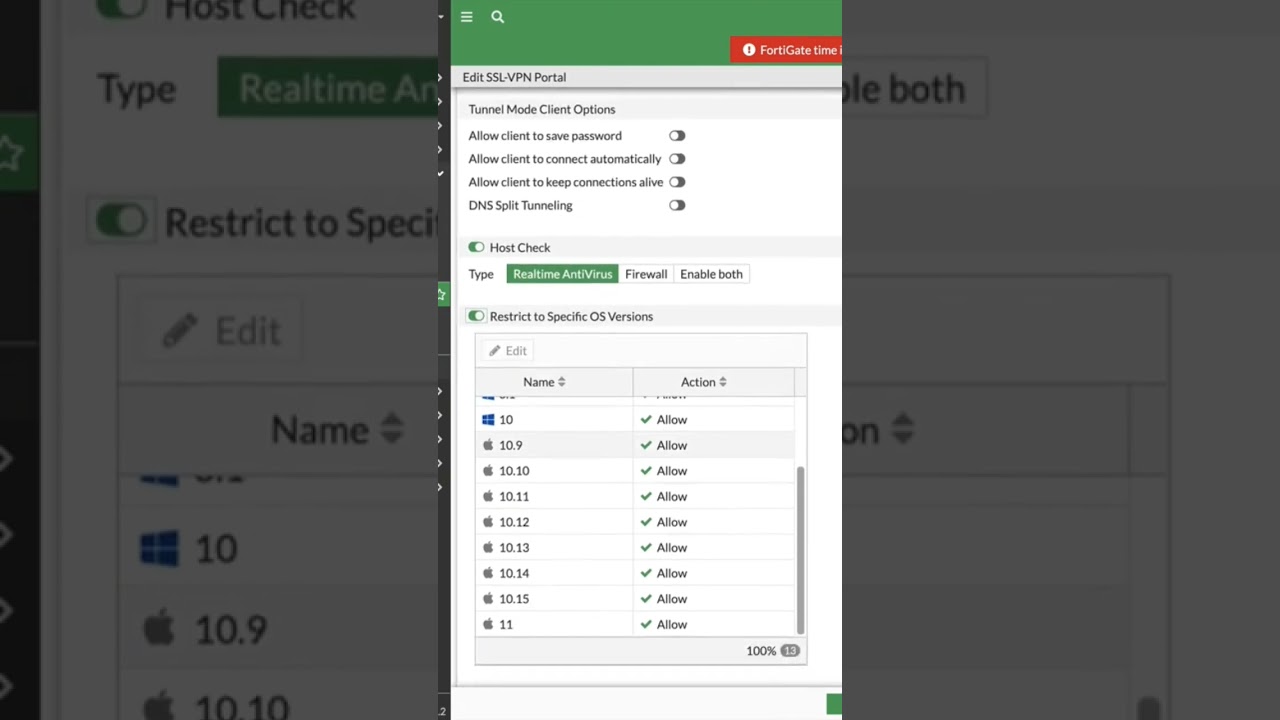Click the Apple icon for macOS 10.11
The height and width of the screenshot is (720, 1280).
488,496
